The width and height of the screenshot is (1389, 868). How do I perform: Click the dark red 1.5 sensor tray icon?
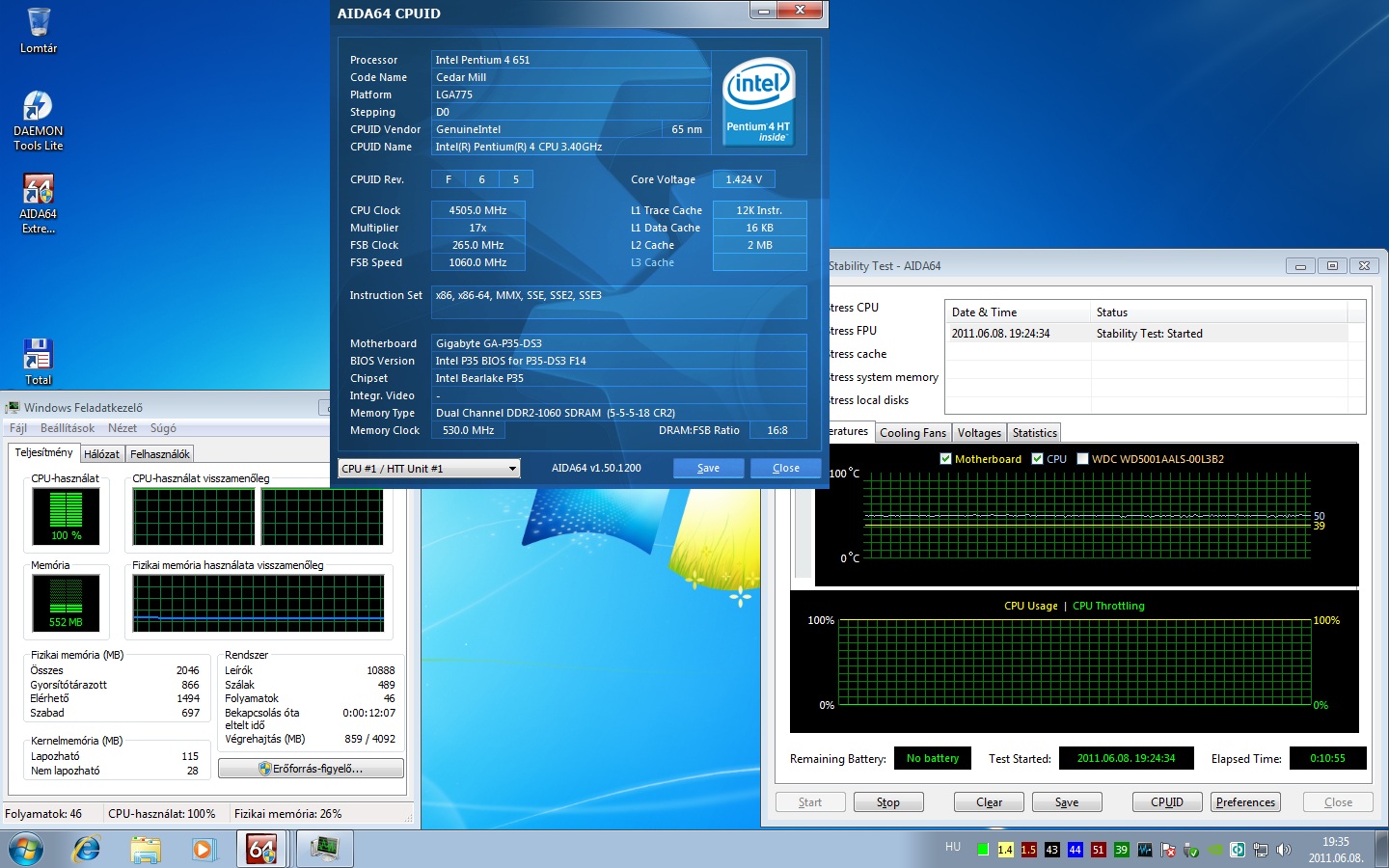coord(1028,850)
